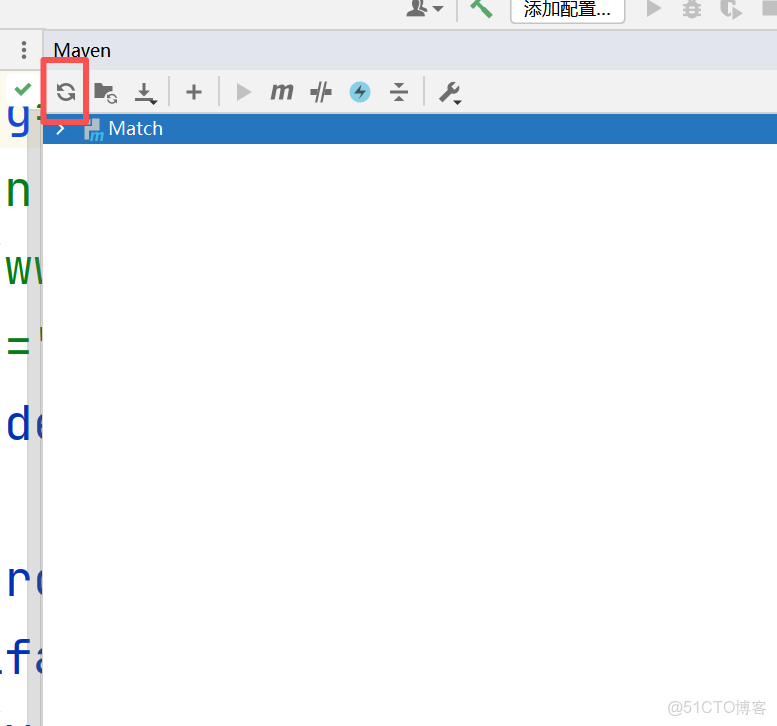
Task: Open the 添加配置 run configuration button
Action: coord(567,9)
